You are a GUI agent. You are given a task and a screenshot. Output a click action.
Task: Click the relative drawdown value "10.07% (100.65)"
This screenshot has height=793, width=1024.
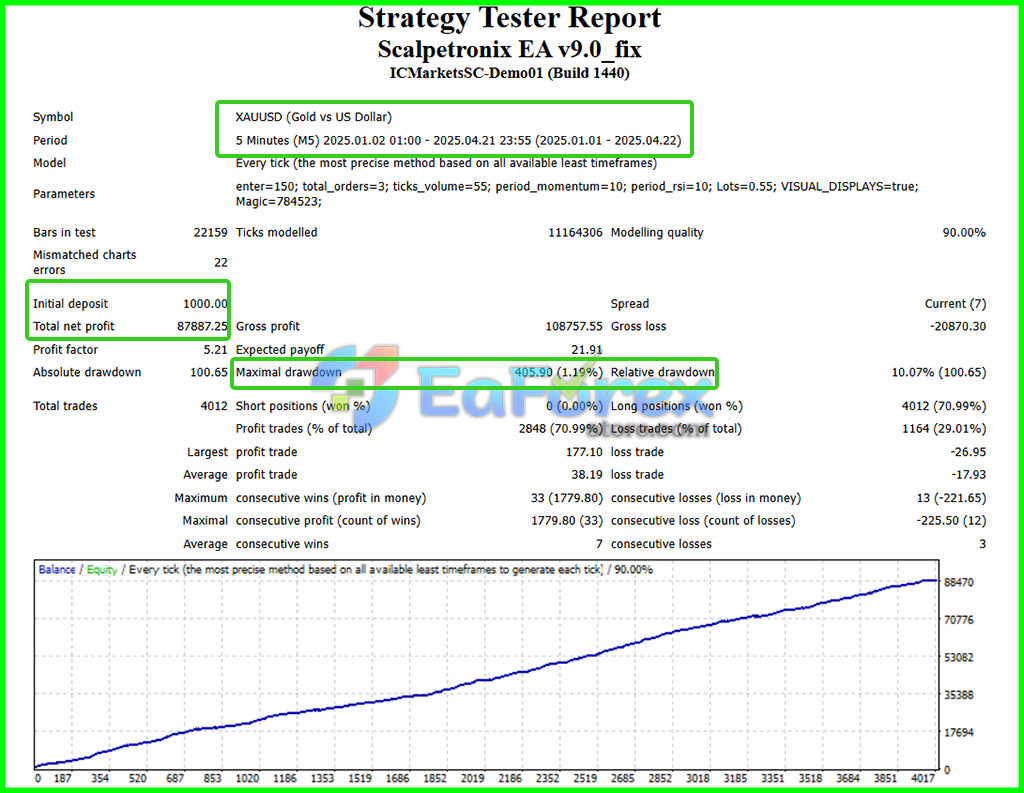tap(938, 372)
